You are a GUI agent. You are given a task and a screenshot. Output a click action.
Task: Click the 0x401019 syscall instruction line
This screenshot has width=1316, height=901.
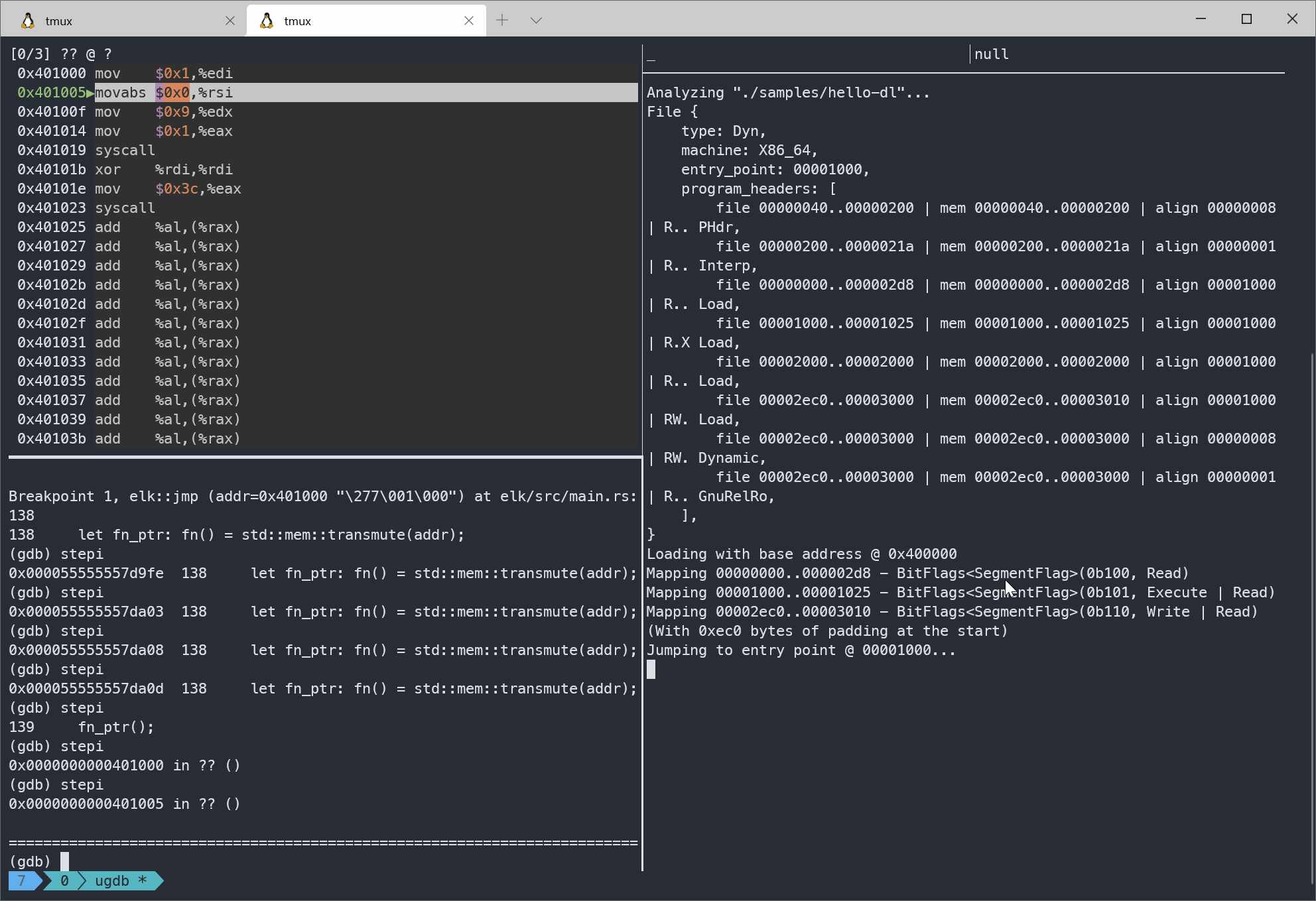[x=86, y=150]
